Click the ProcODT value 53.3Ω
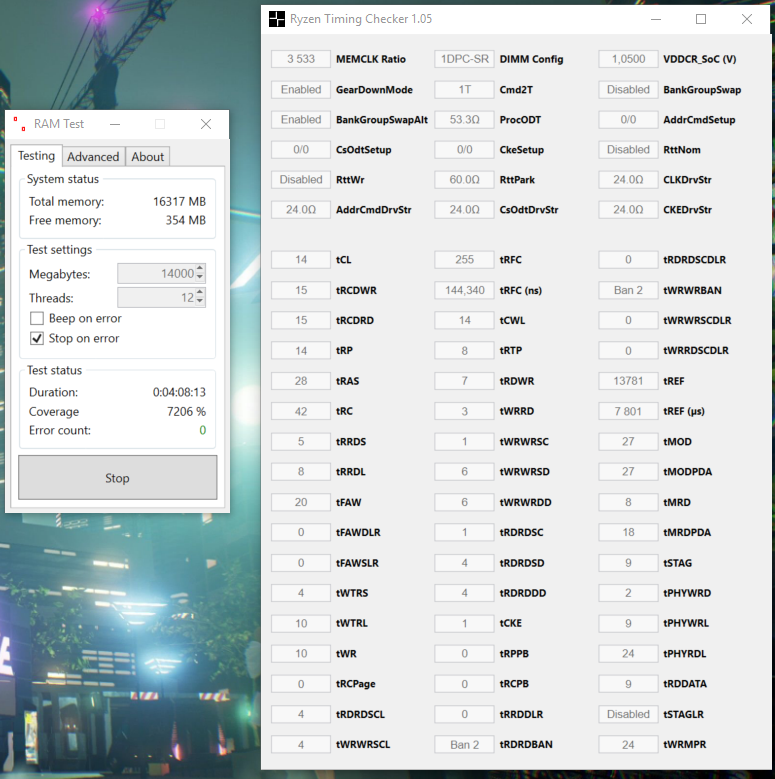 465,120
